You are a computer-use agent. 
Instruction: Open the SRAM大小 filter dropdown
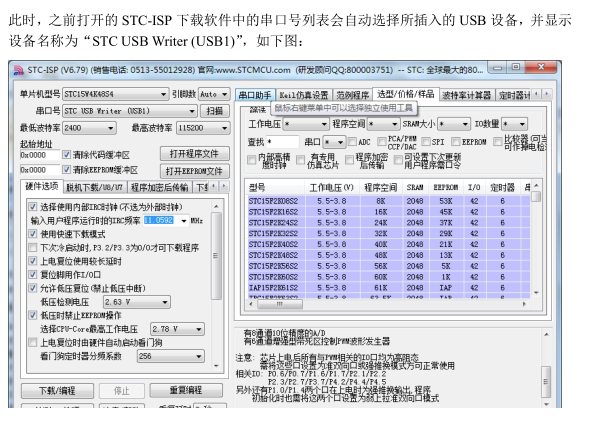pos(454,124)
